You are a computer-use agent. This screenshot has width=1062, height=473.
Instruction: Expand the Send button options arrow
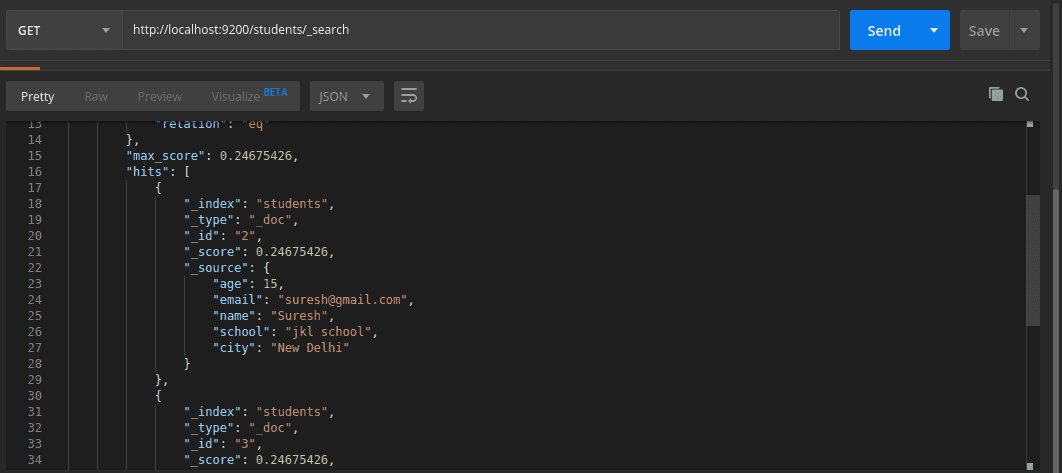[x=934, y=30]
